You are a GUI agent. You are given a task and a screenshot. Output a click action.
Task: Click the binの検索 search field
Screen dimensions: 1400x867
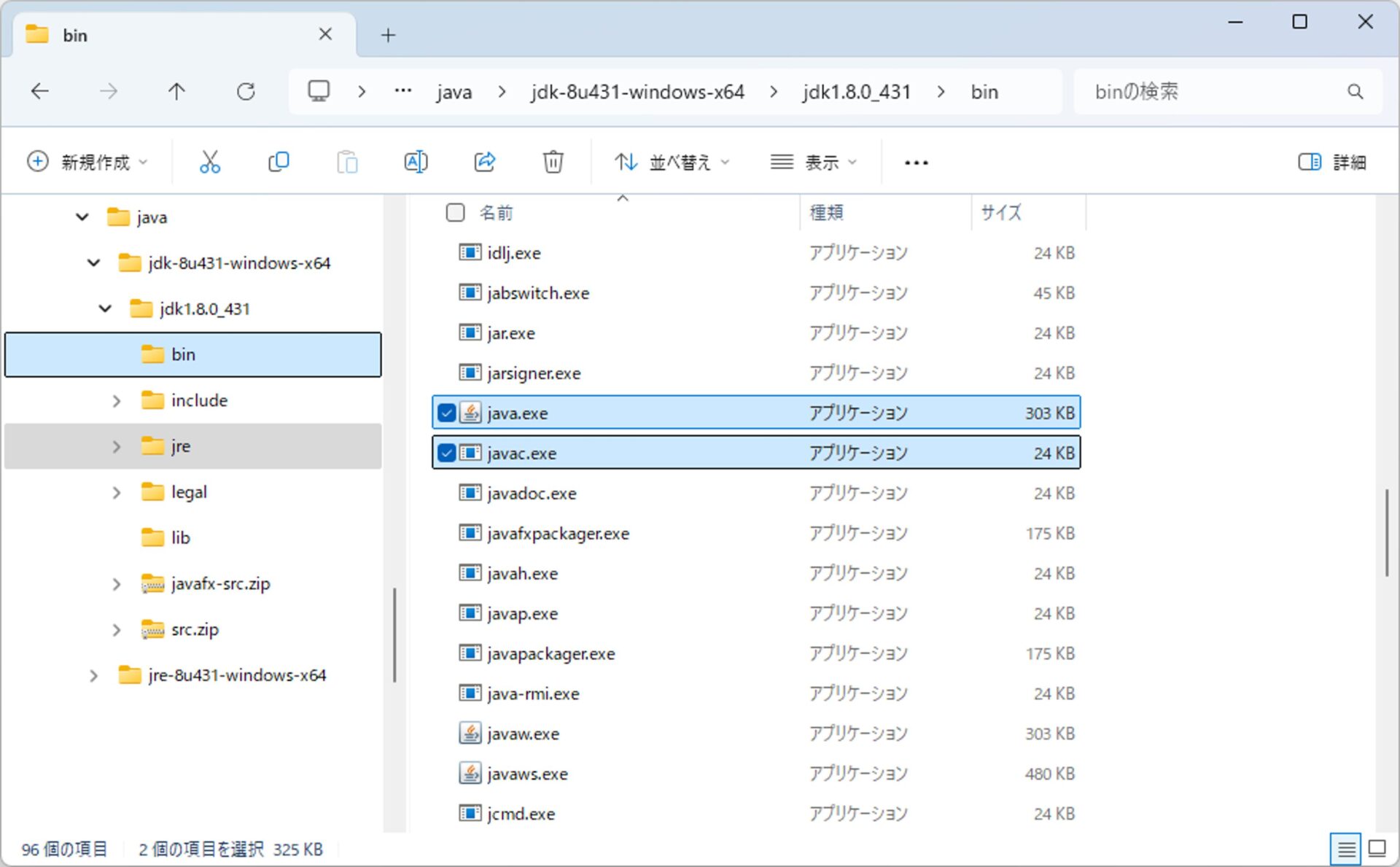click(x=1210, y=92)
